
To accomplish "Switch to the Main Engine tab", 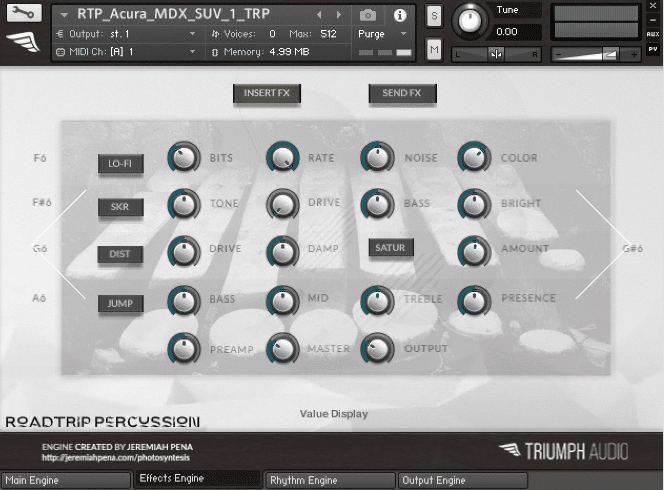I will pyautogui.click(x=65, y=480).
